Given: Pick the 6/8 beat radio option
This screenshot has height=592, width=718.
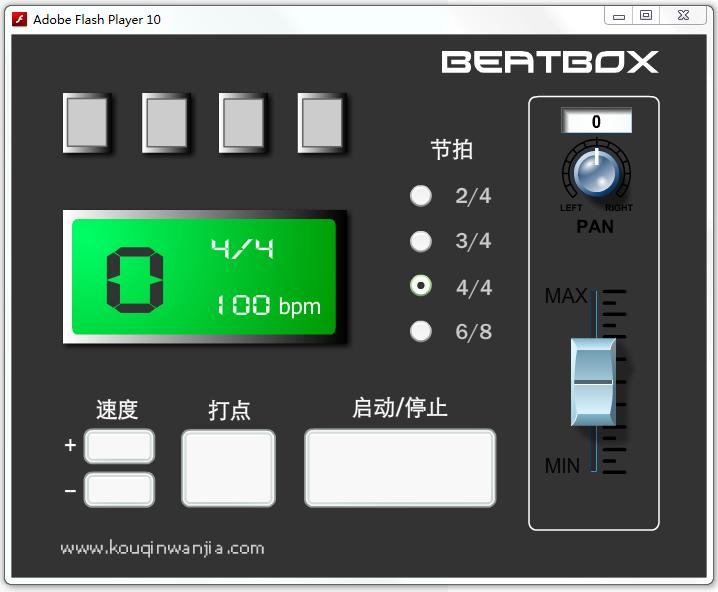Looking at the screenshot, I should click(x=420, y=331).
